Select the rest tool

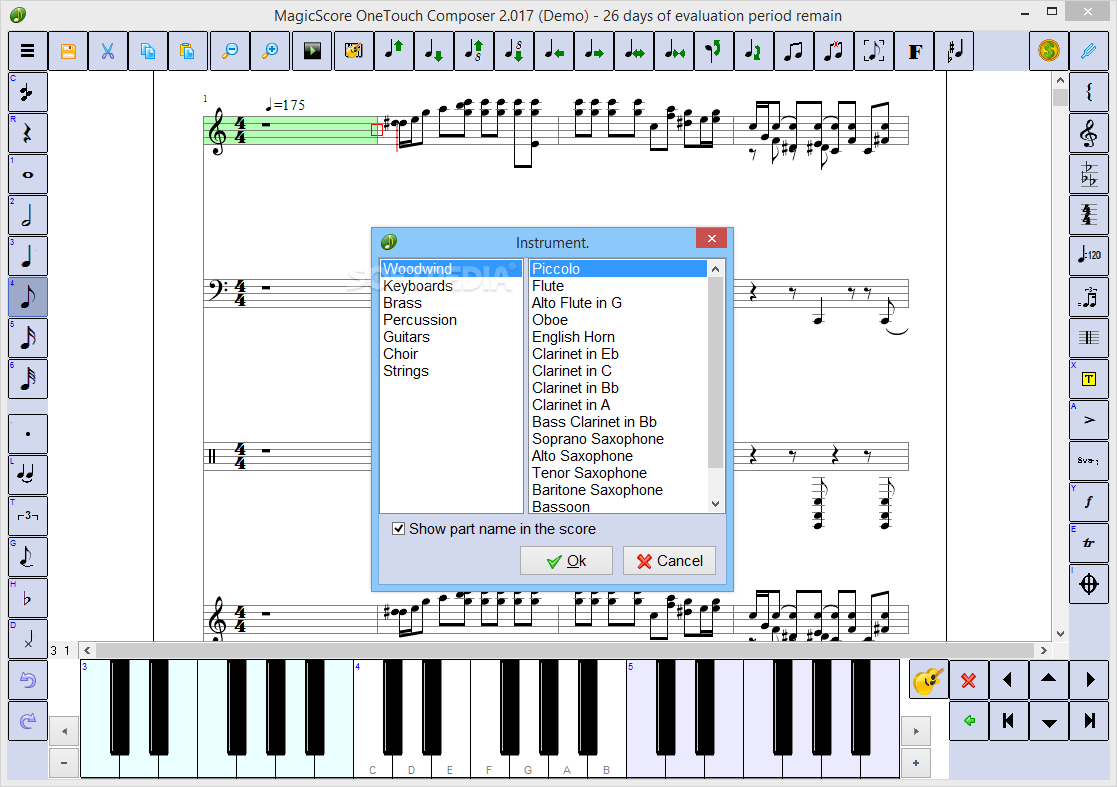coord(28,133)
